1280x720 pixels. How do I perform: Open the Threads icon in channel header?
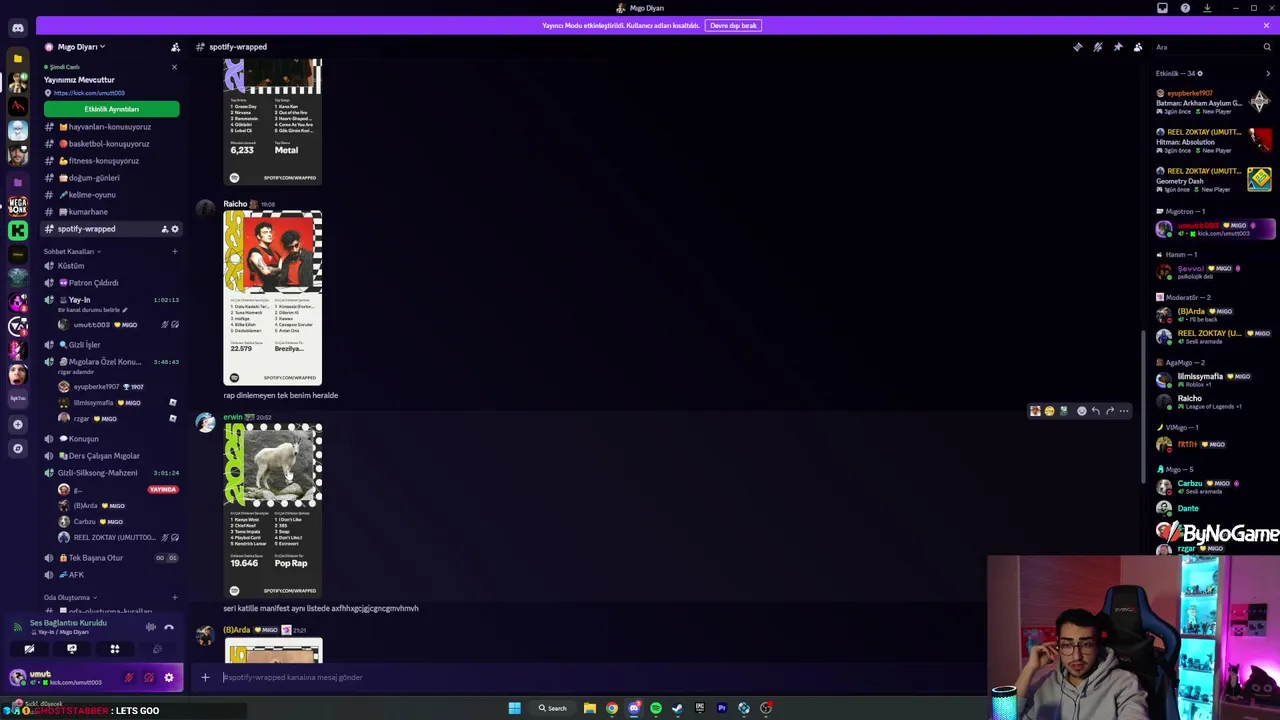coord(1078,47)
